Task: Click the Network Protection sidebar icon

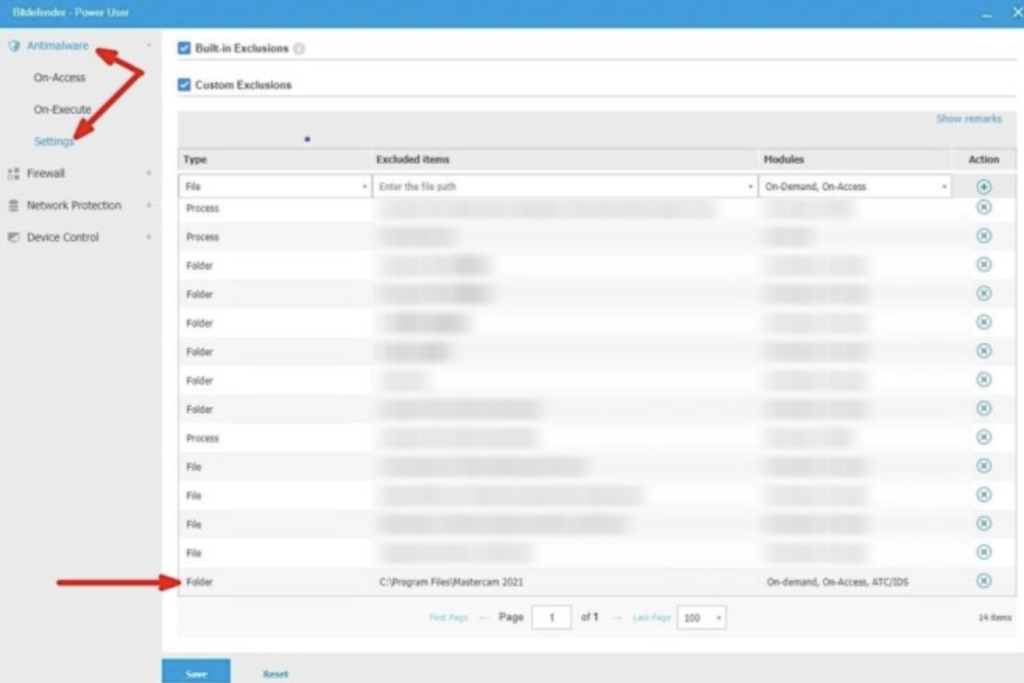Action: [13, 206]
